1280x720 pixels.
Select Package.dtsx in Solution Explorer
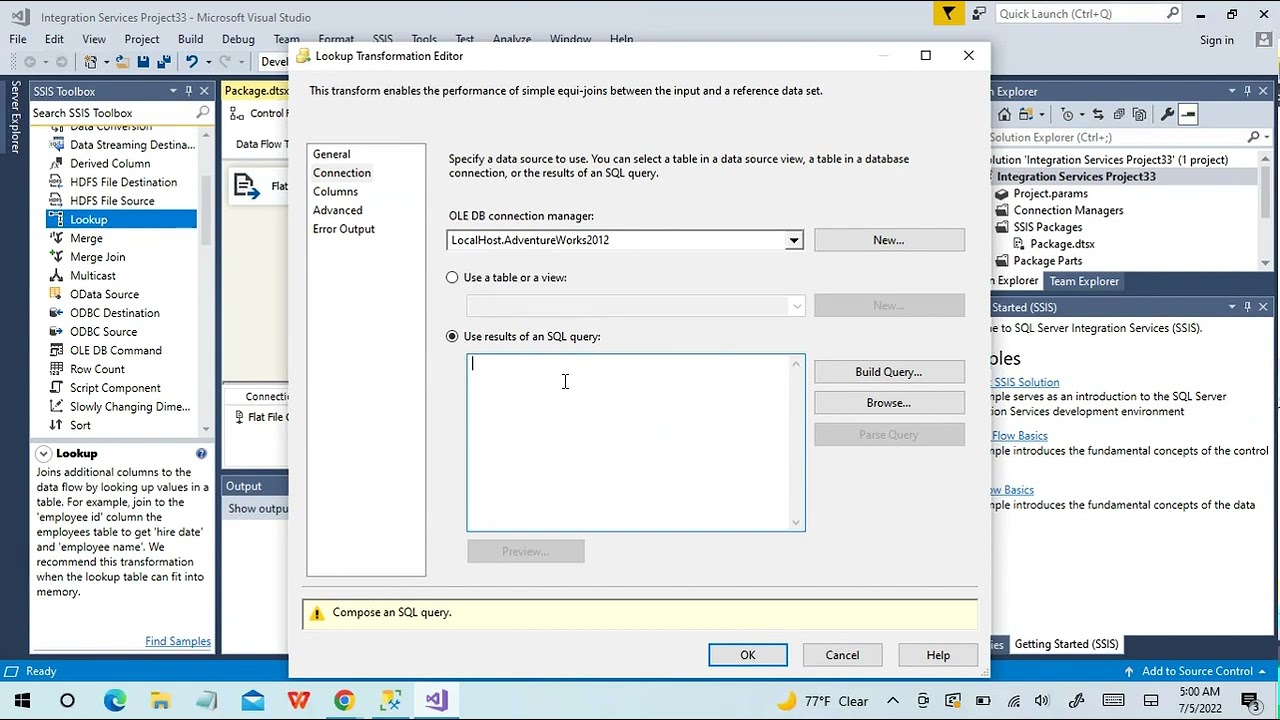tap(1062, 244)
